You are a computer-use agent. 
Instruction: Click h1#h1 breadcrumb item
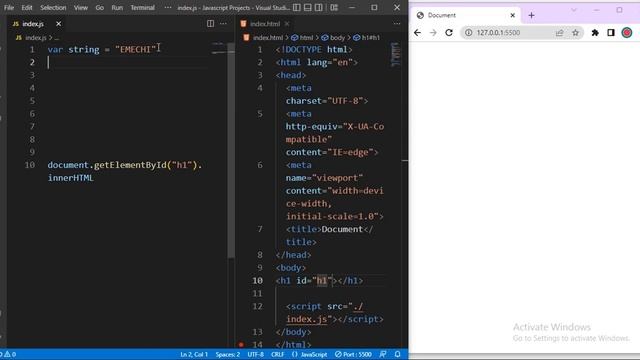pyautogui.click(x=367, y=38)
